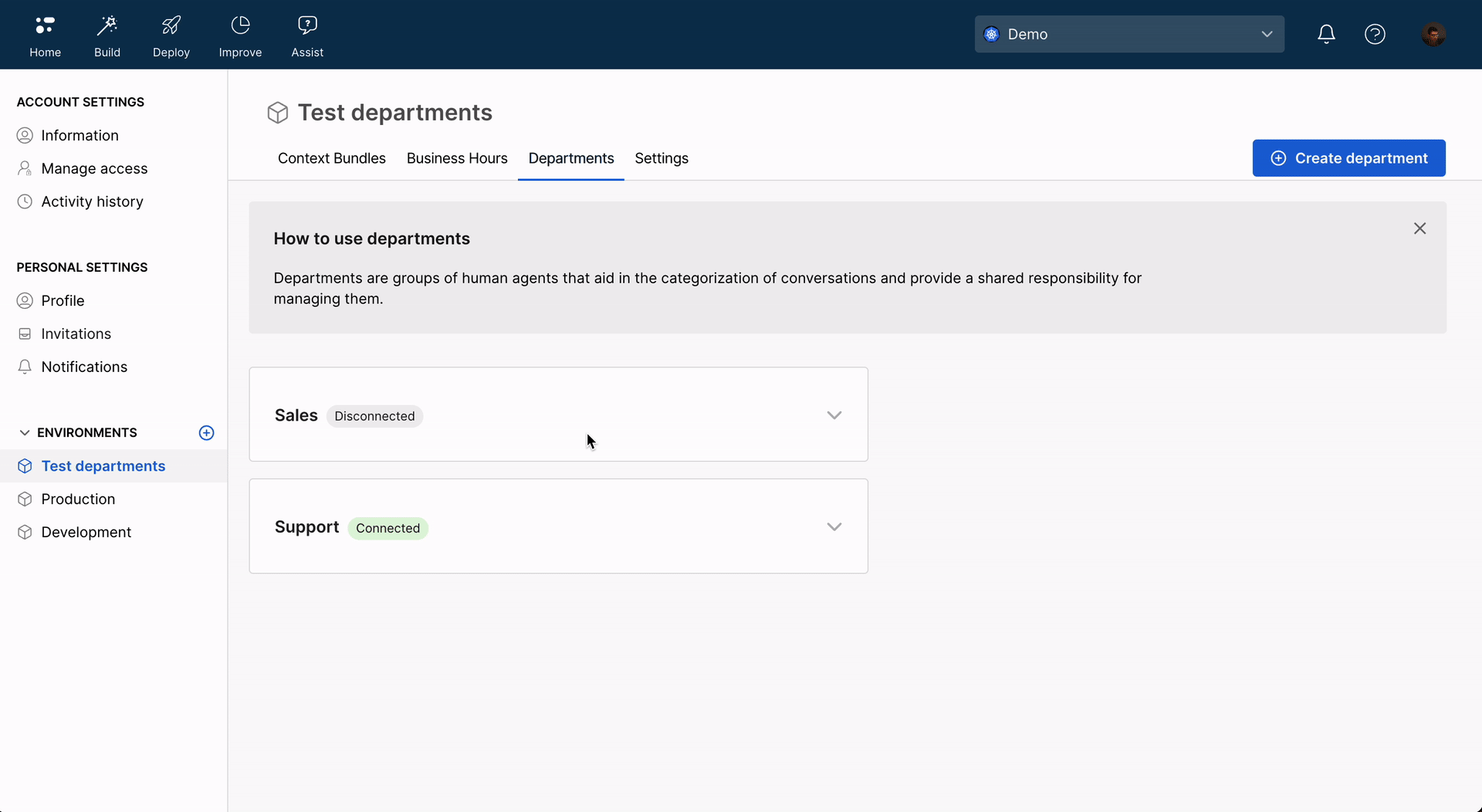The image size is (1482, 812).
Task: Add a new environment with plus icon
Action: [x=206, y=433]
